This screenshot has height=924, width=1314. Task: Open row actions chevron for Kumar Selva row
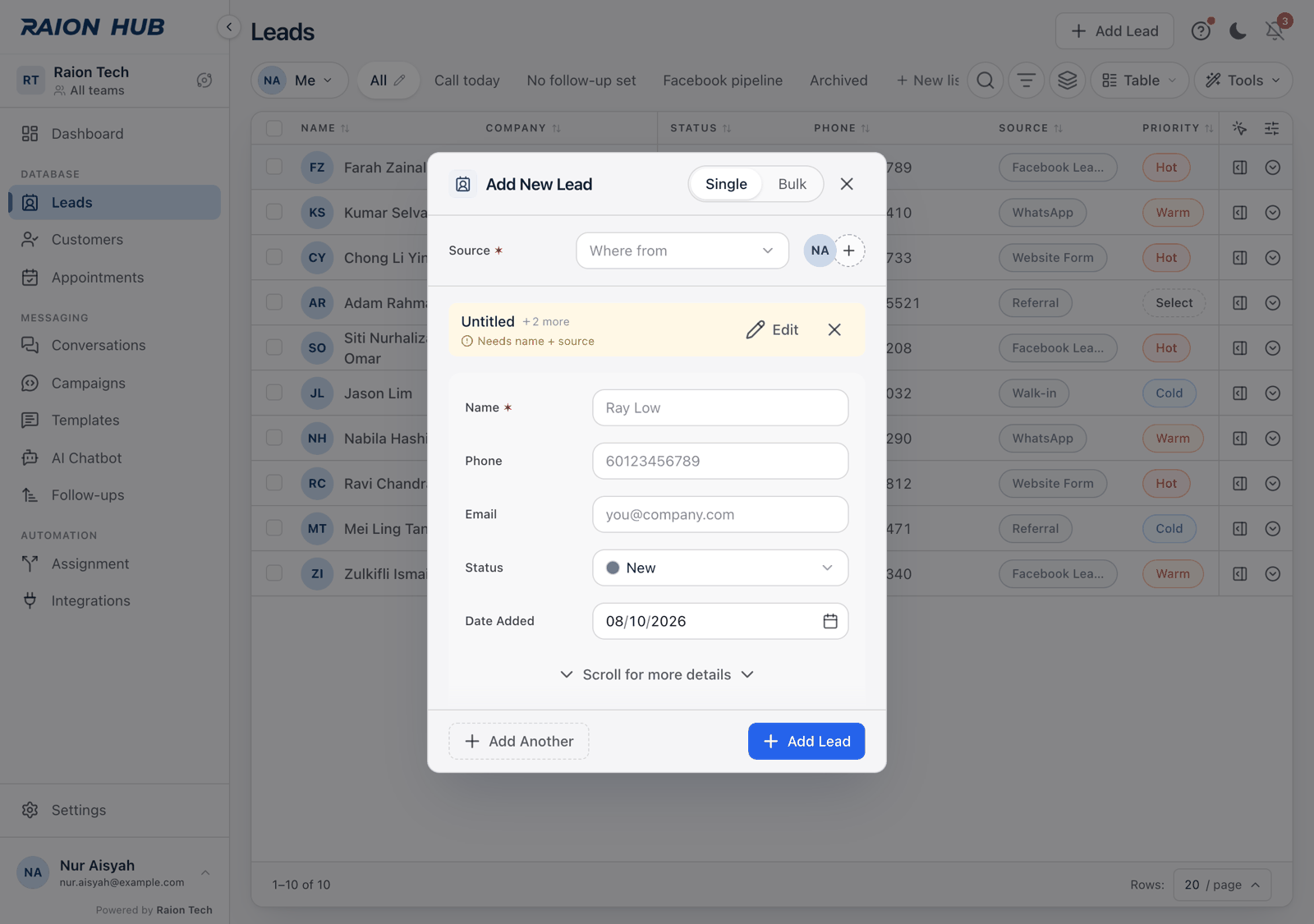coord(1273,213)
